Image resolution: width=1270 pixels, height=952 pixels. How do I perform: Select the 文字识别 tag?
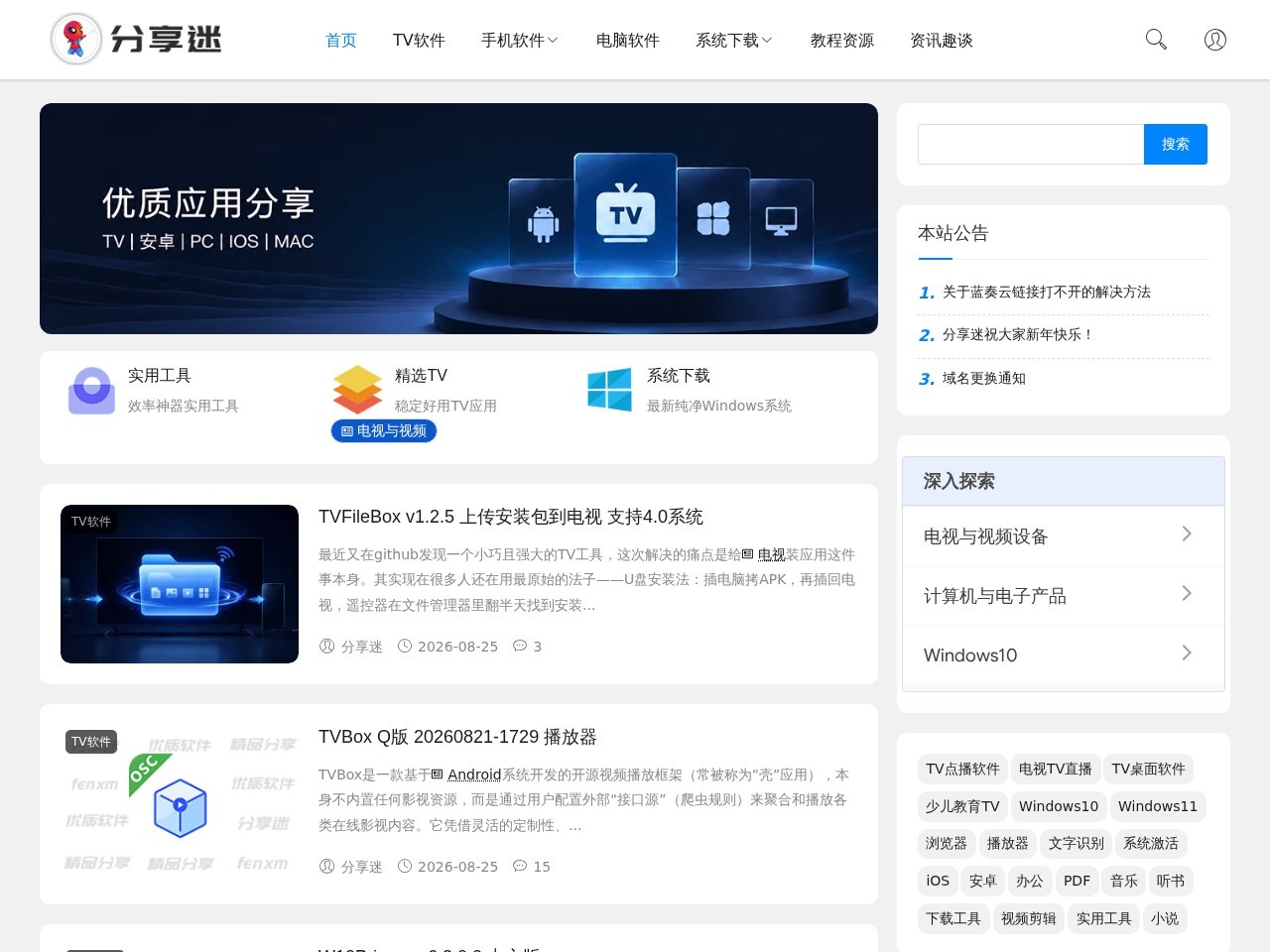[1077, 843]
